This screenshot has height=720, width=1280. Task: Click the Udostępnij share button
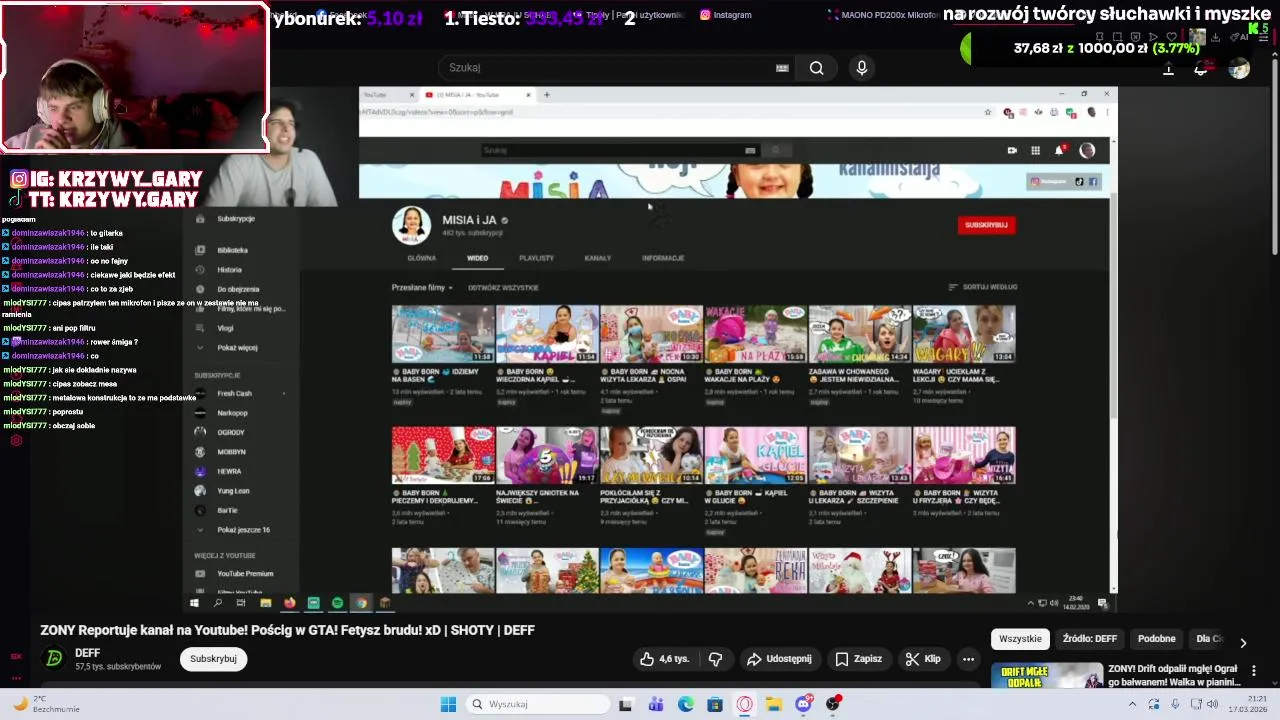(780, 659)
